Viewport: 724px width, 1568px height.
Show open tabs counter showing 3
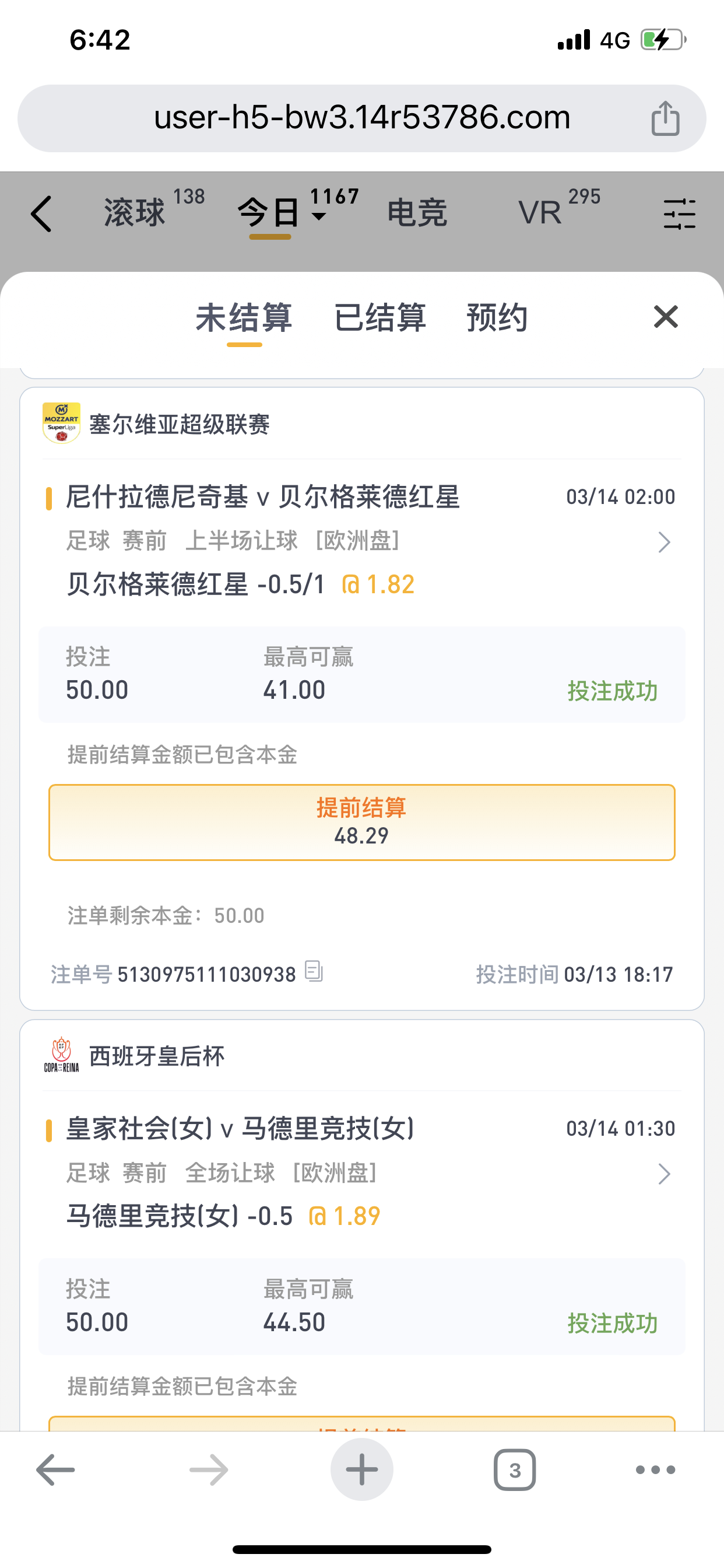515,1470
